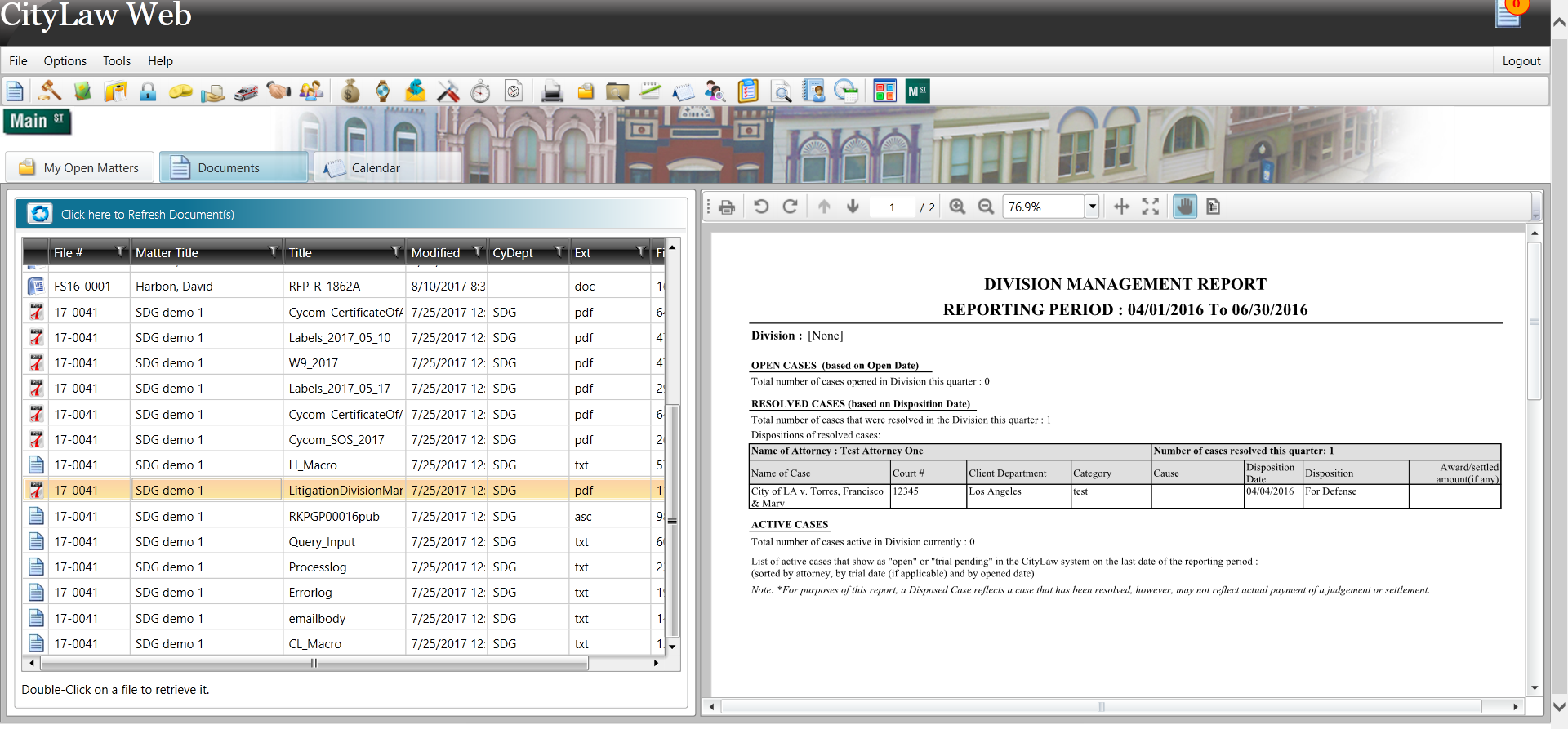The image size is (1568, 729).
Task: Click here to Refresh Document(s)
Action: point(350,214)
